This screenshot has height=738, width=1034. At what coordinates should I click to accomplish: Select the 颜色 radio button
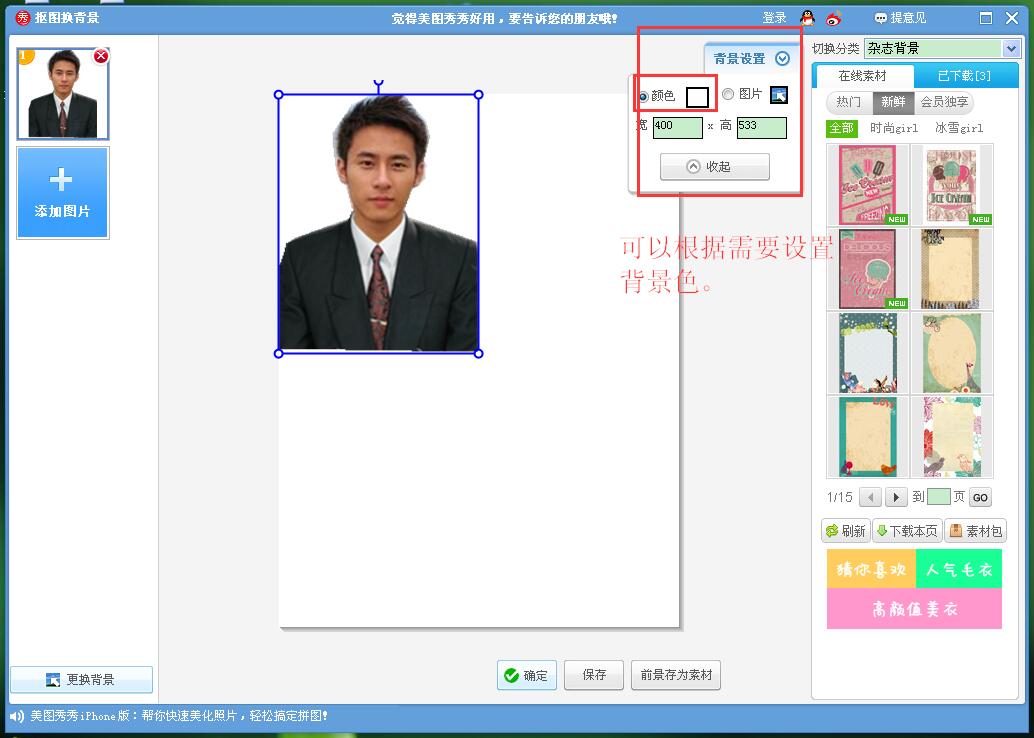coord(643,96)
